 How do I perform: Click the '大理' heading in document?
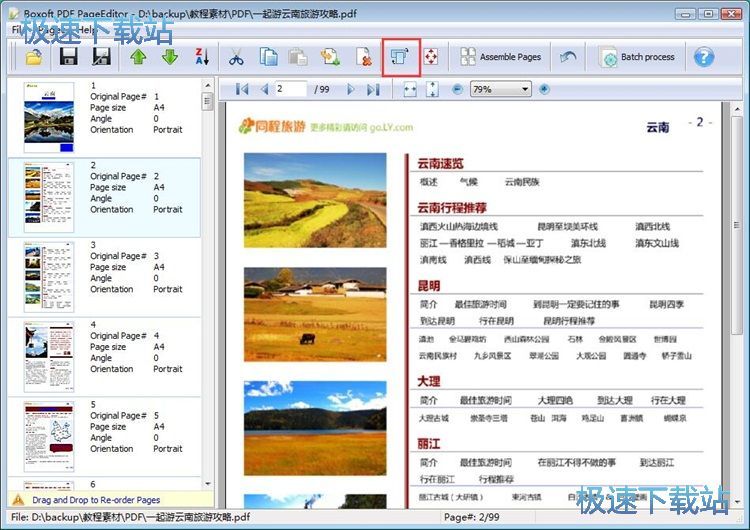(429, 381)
